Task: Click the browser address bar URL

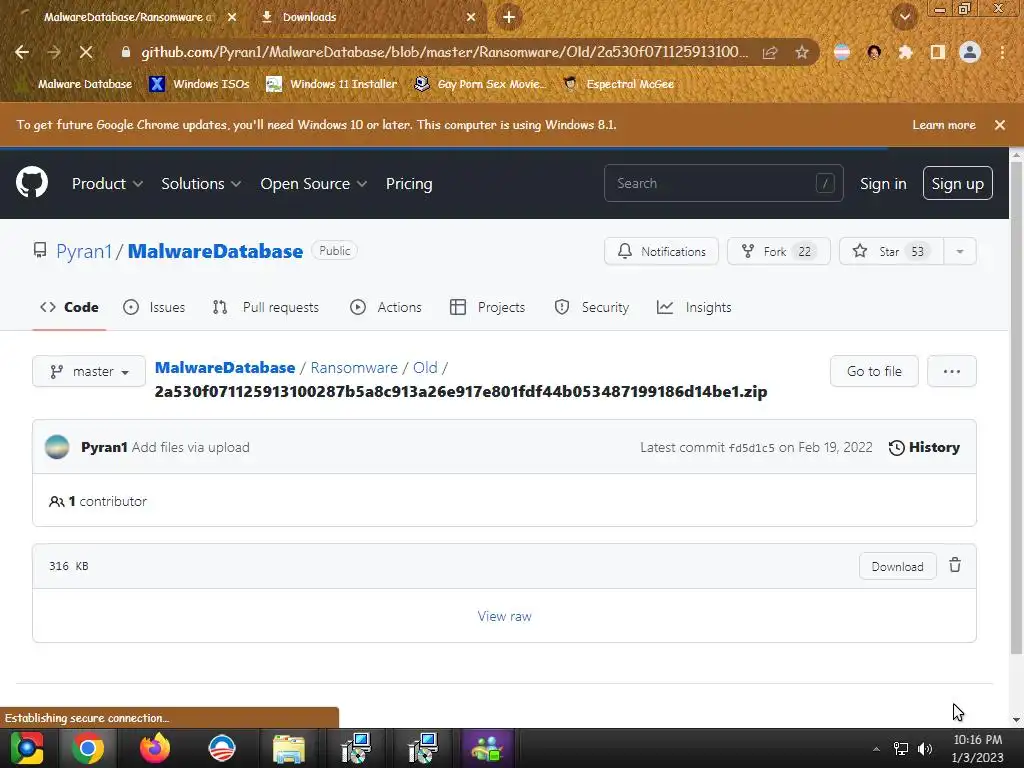Action: (x=444, y=52)
